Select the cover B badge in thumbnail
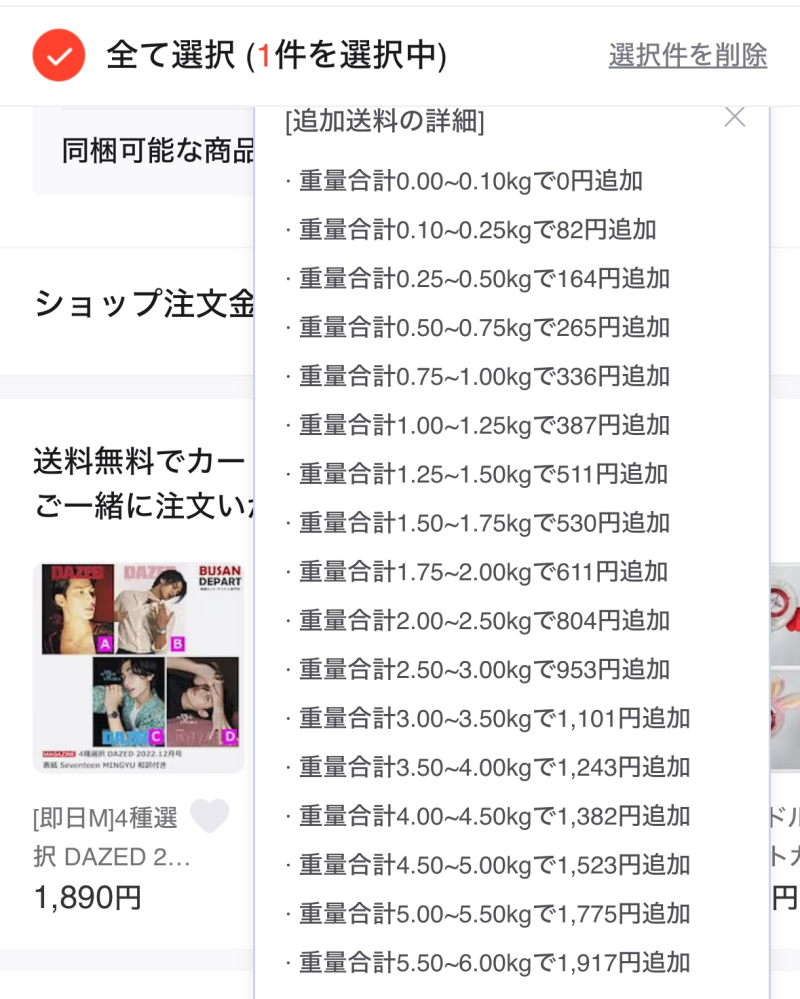800x999 pixels. tap(178, 644)
